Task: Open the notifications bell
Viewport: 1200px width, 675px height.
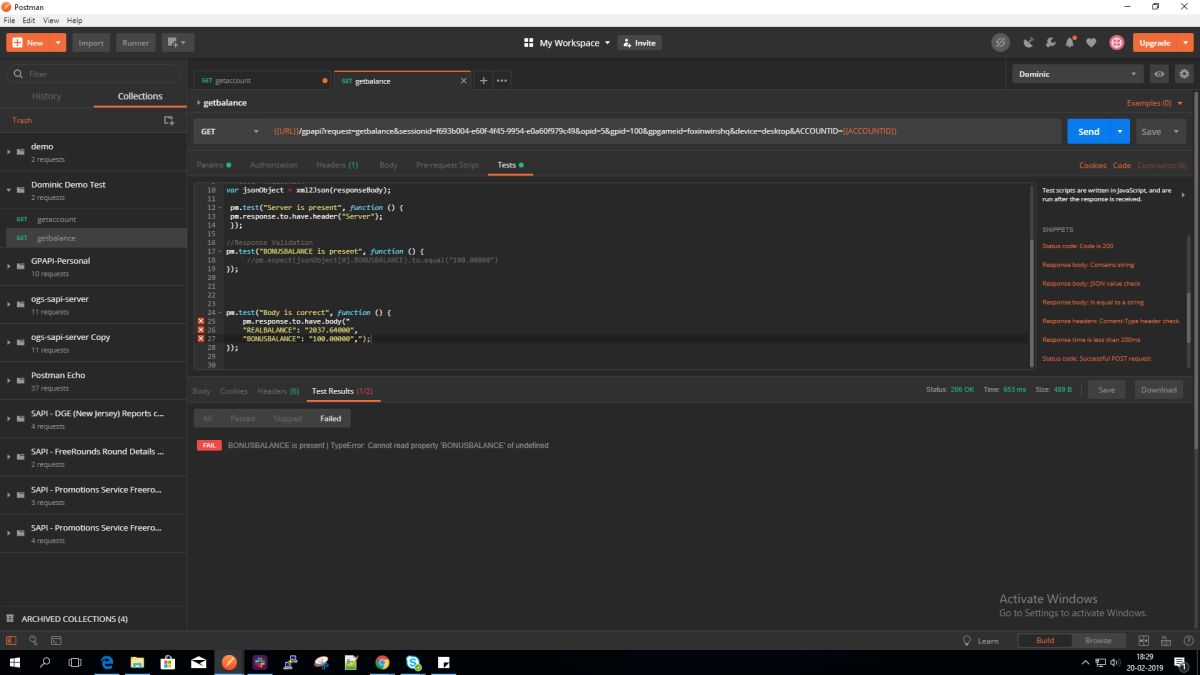Action: tap(1070, 43)
